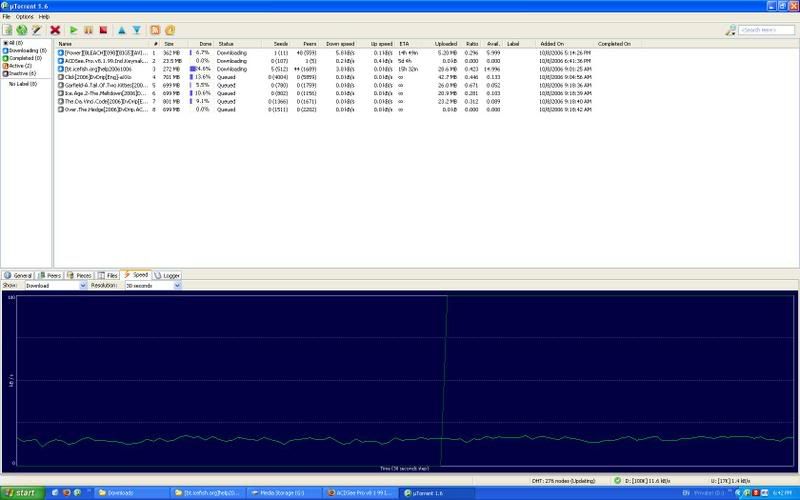Click the download speed D: status bar entry

pos(648,481)
